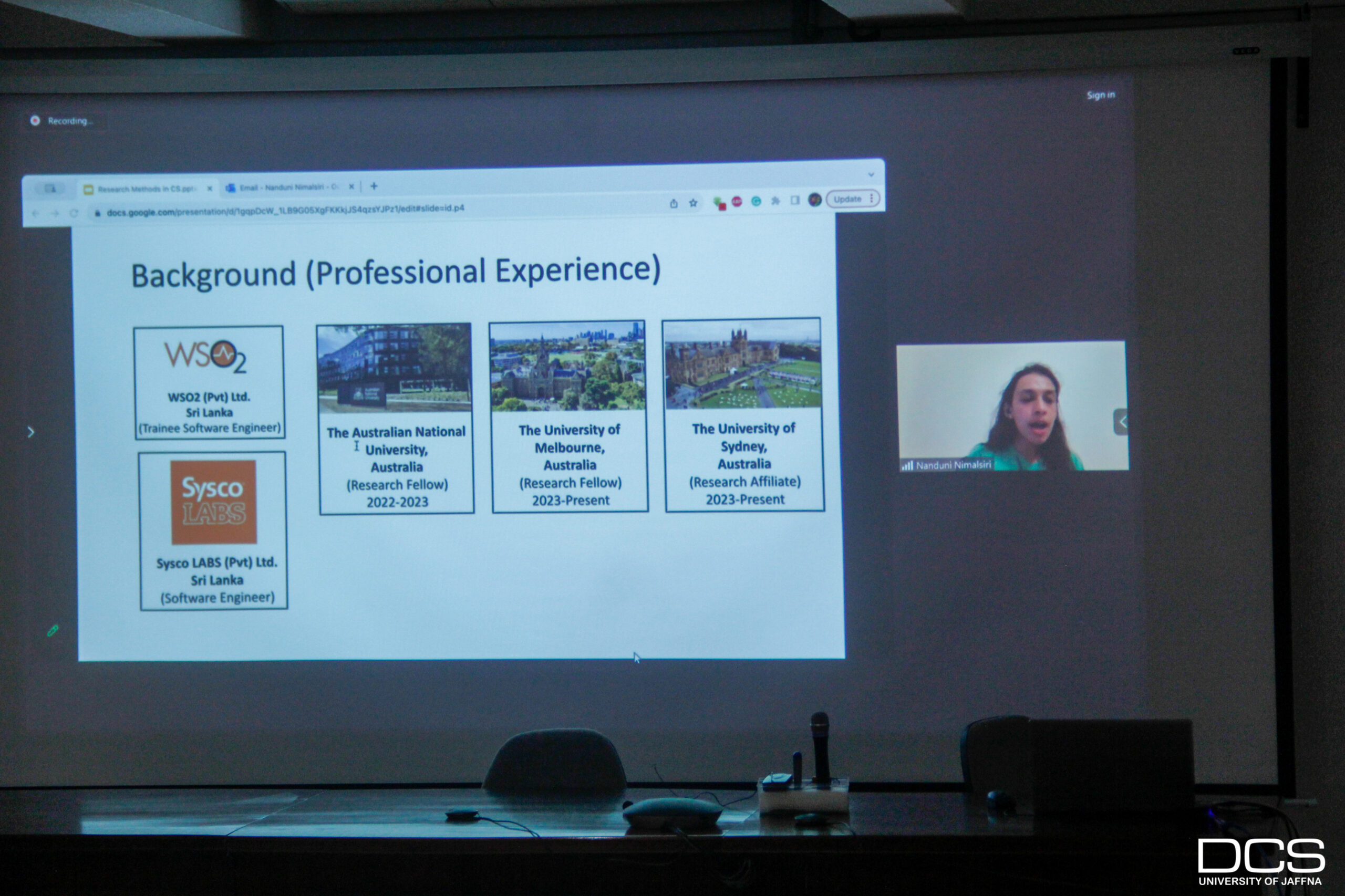Toggle the browser side panel icon
The height and width of the screenshot is (896, 1345).
pyautogui.click(x=795, y=200)
